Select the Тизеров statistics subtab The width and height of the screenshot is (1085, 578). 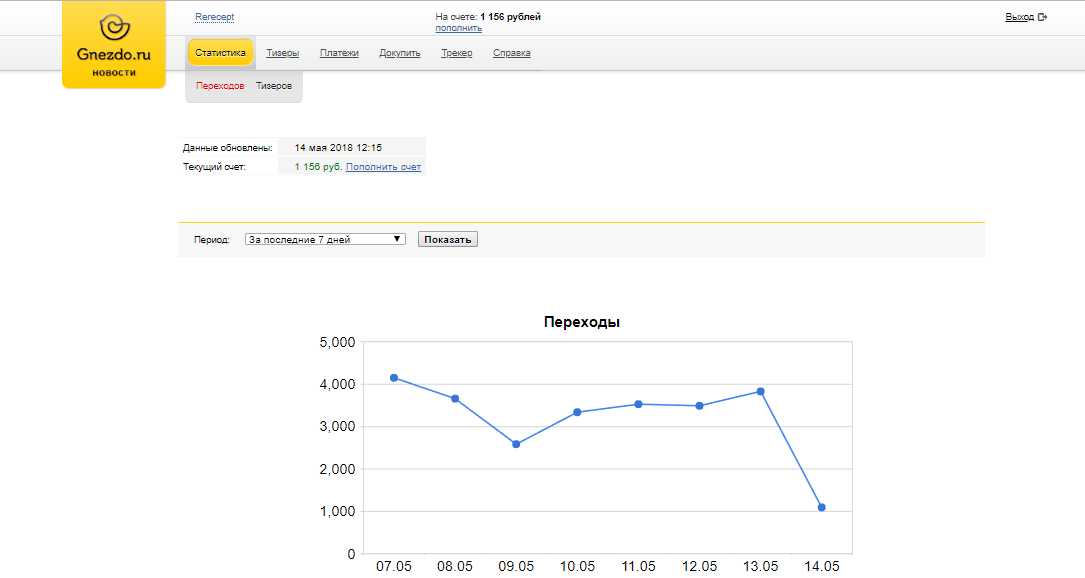274,86
